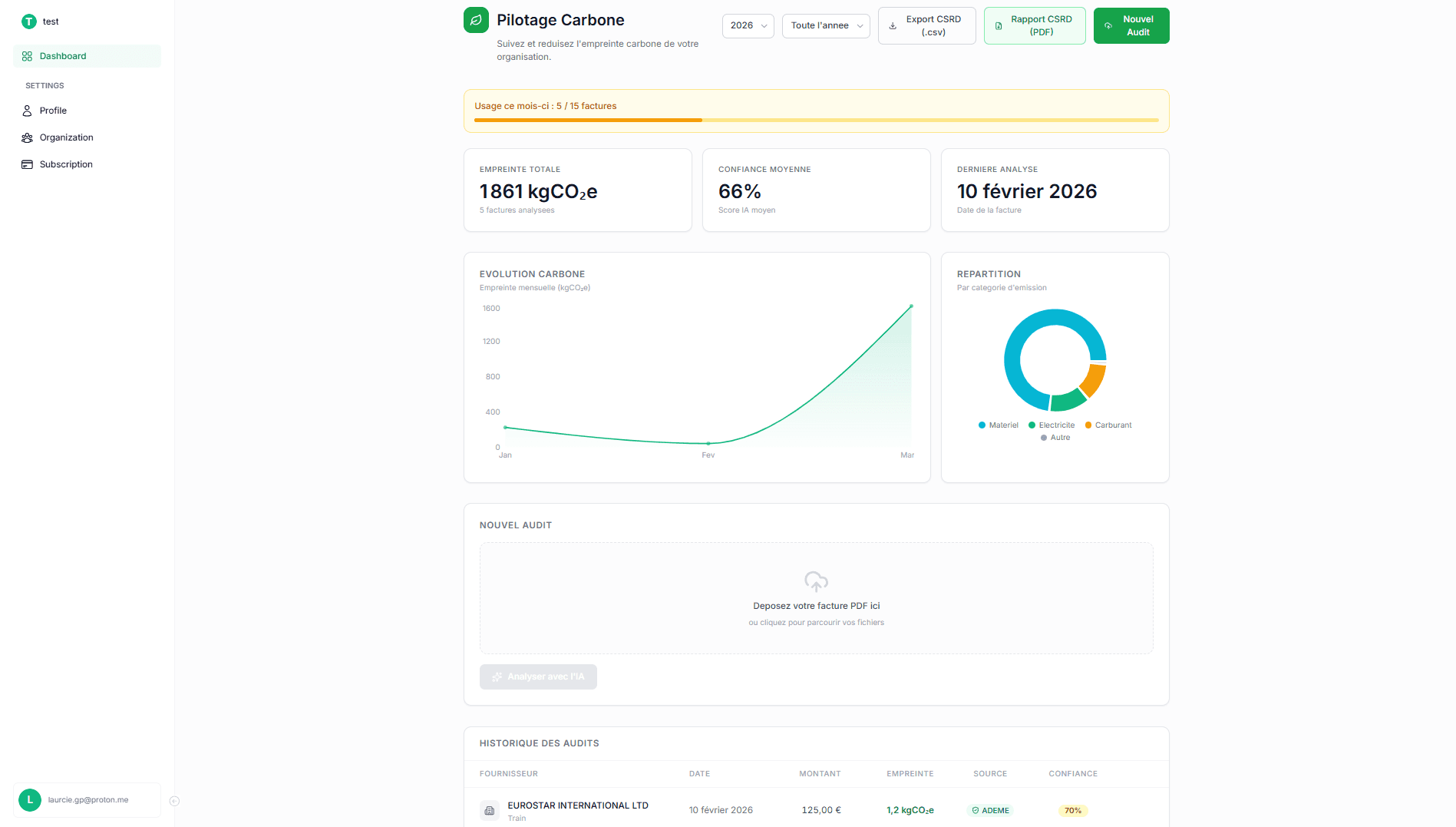Screen dimensions: 1456x827
Task: Go to Organization settings
Action: click(x=66, y=137)
